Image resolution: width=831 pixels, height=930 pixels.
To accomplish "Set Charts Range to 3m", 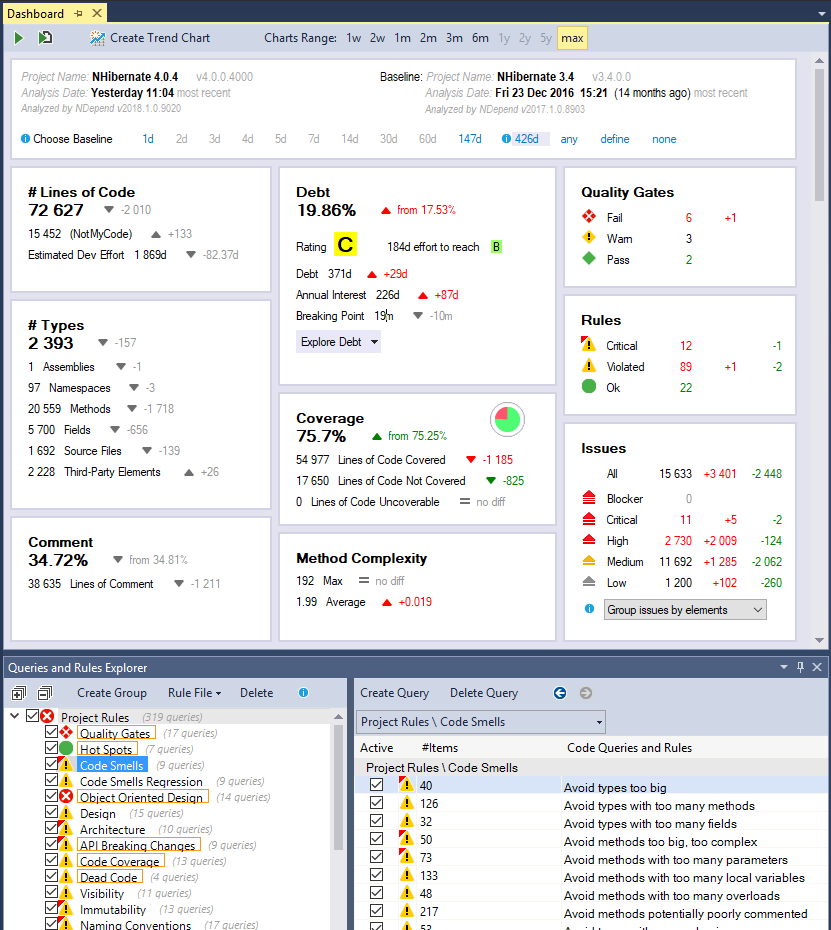I will click(x=454, y=38).
